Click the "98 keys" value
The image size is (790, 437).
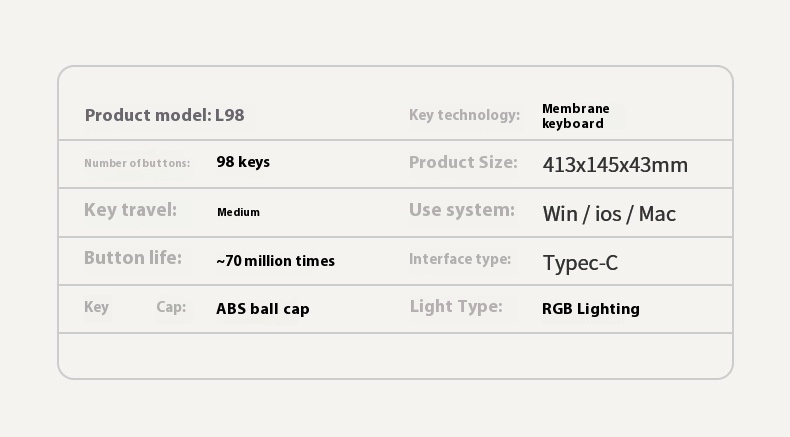(x=243, y=162)
